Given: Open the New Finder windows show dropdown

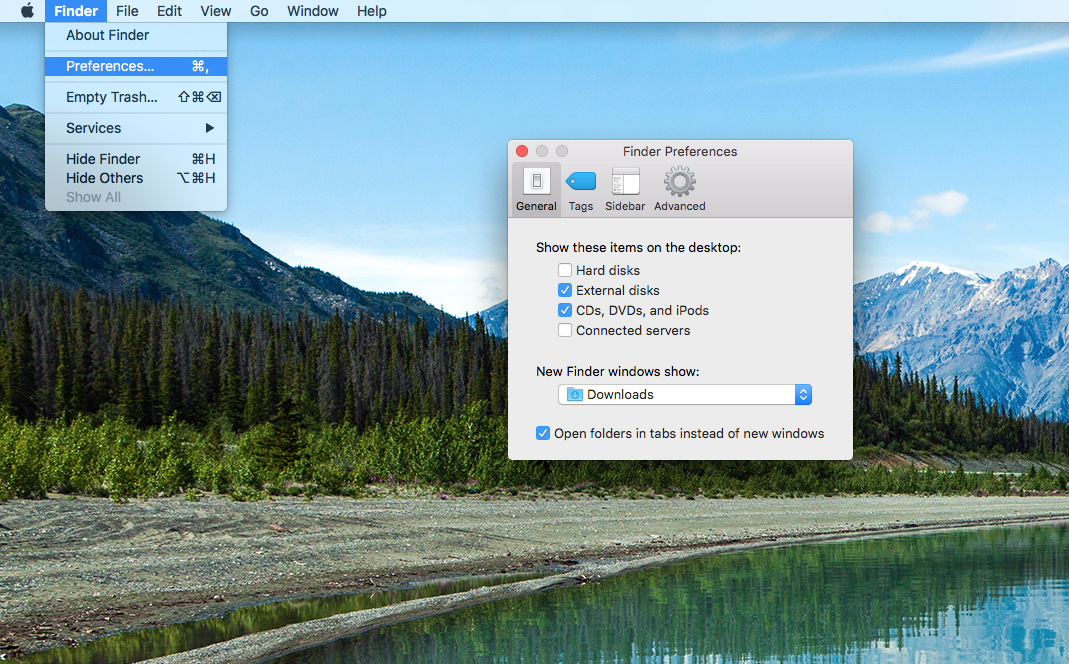Looking at the screenshot, I should (684, 395).
